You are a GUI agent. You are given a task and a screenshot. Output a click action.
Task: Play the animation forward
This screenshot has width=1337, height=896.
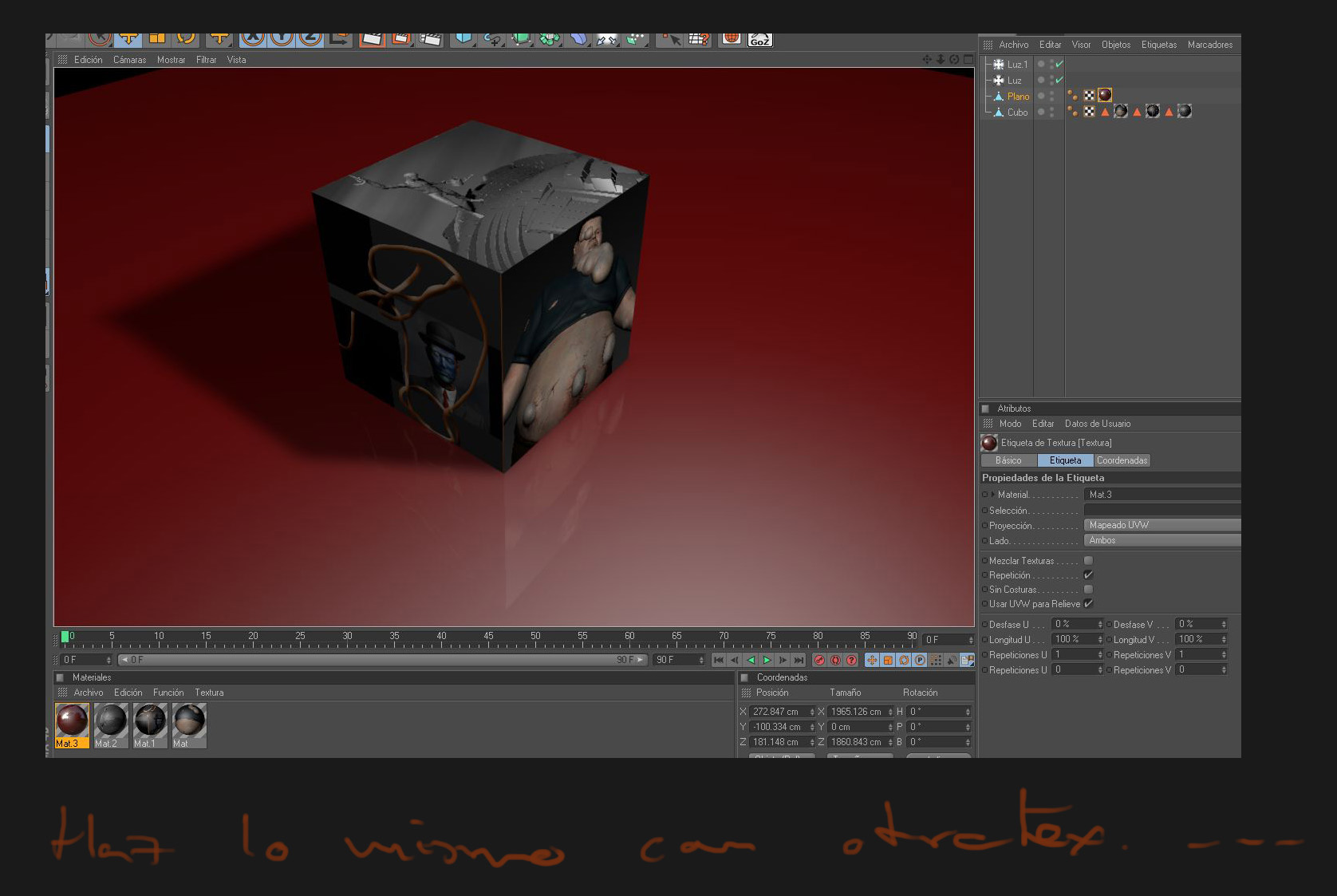coord(767,660)
